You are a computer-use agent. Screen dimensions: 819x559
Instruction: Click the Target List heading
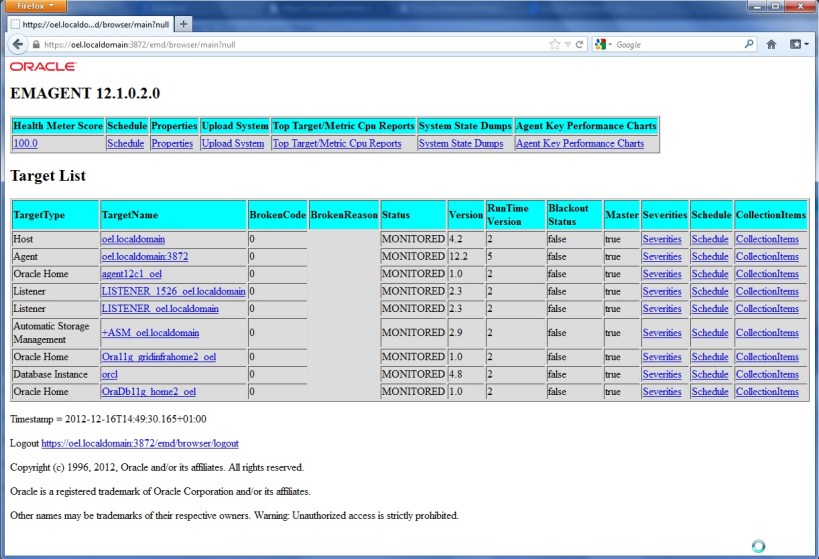[48, 176]
